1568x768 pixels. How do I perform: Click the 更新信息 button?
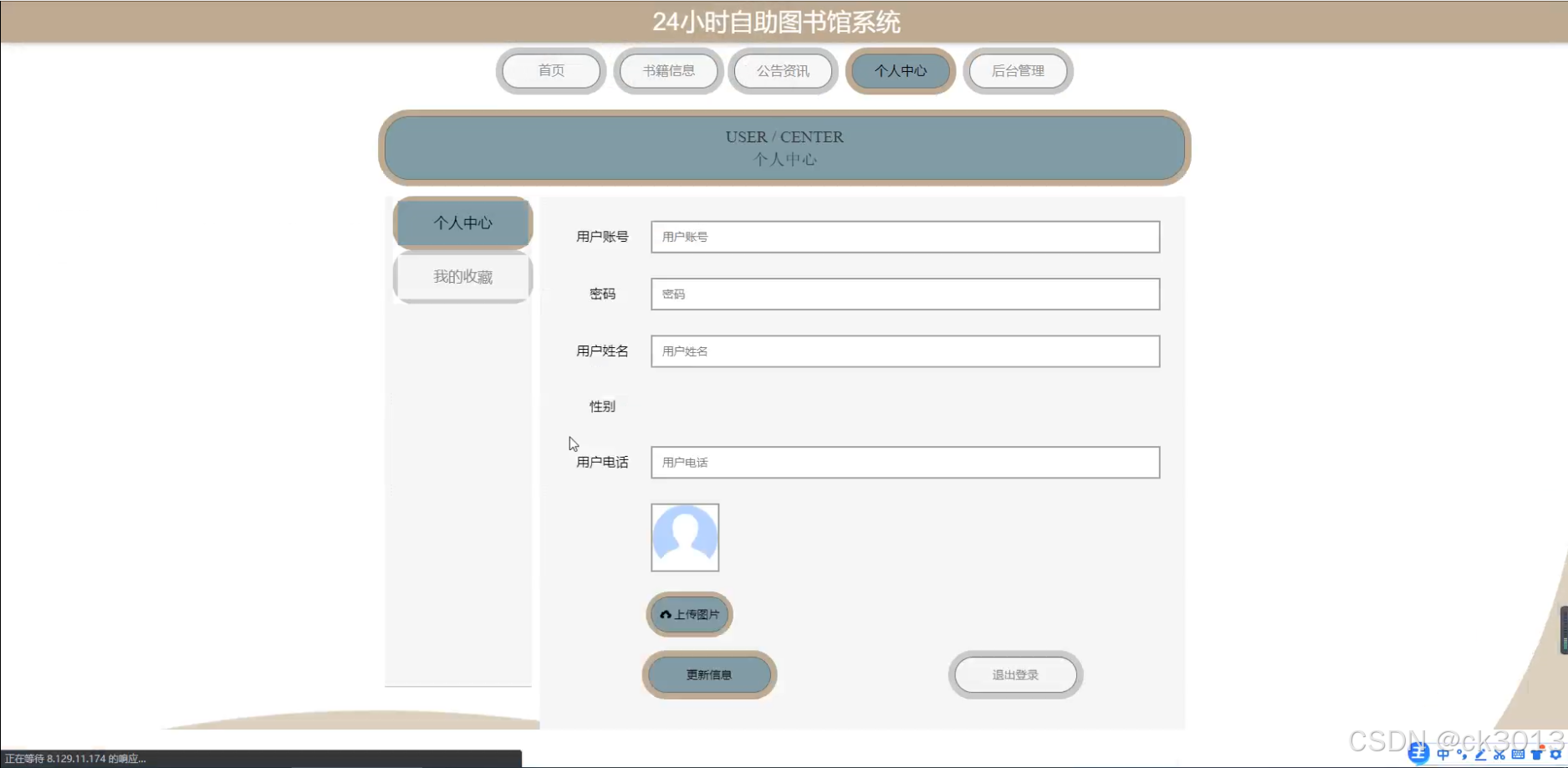(x=709, y=675)
